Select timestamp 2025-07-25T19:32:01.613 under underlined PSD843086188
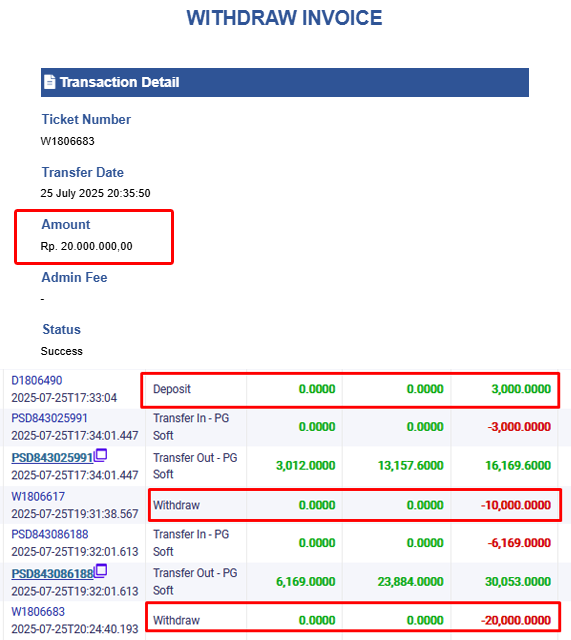The image size is (571, 640). click(75, 591)
